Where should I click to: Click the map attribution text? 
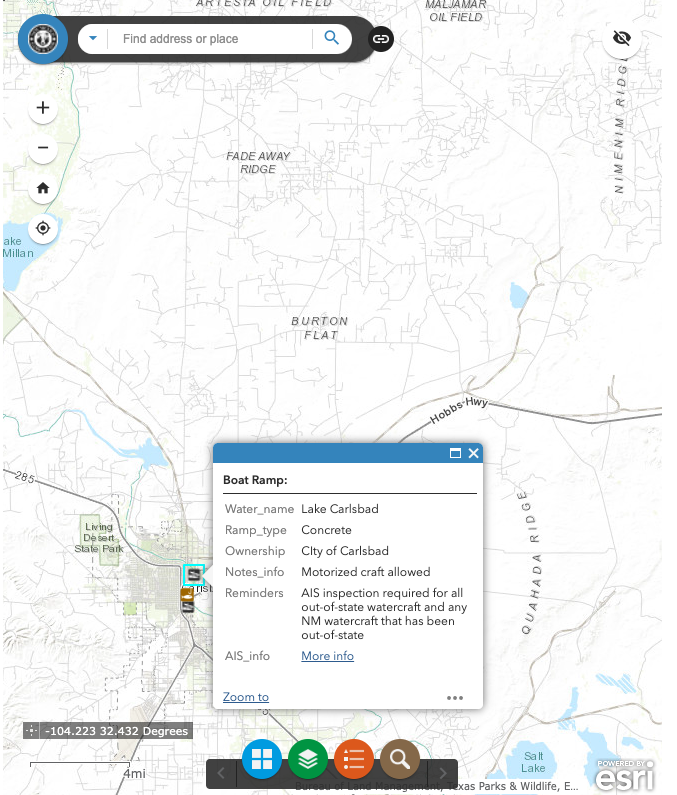tap(436, 786)
